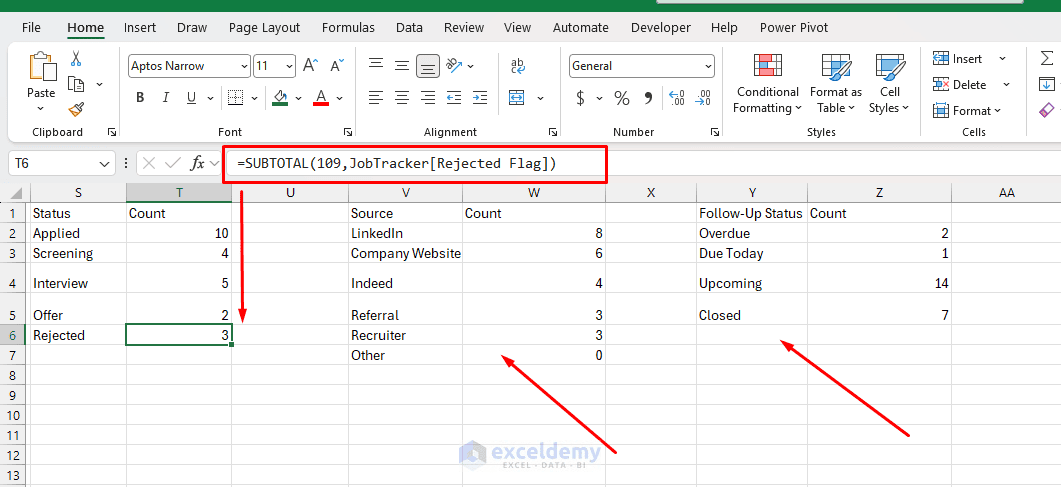Switch to the Data tab
1061x487 pixels.
(409, 28)
